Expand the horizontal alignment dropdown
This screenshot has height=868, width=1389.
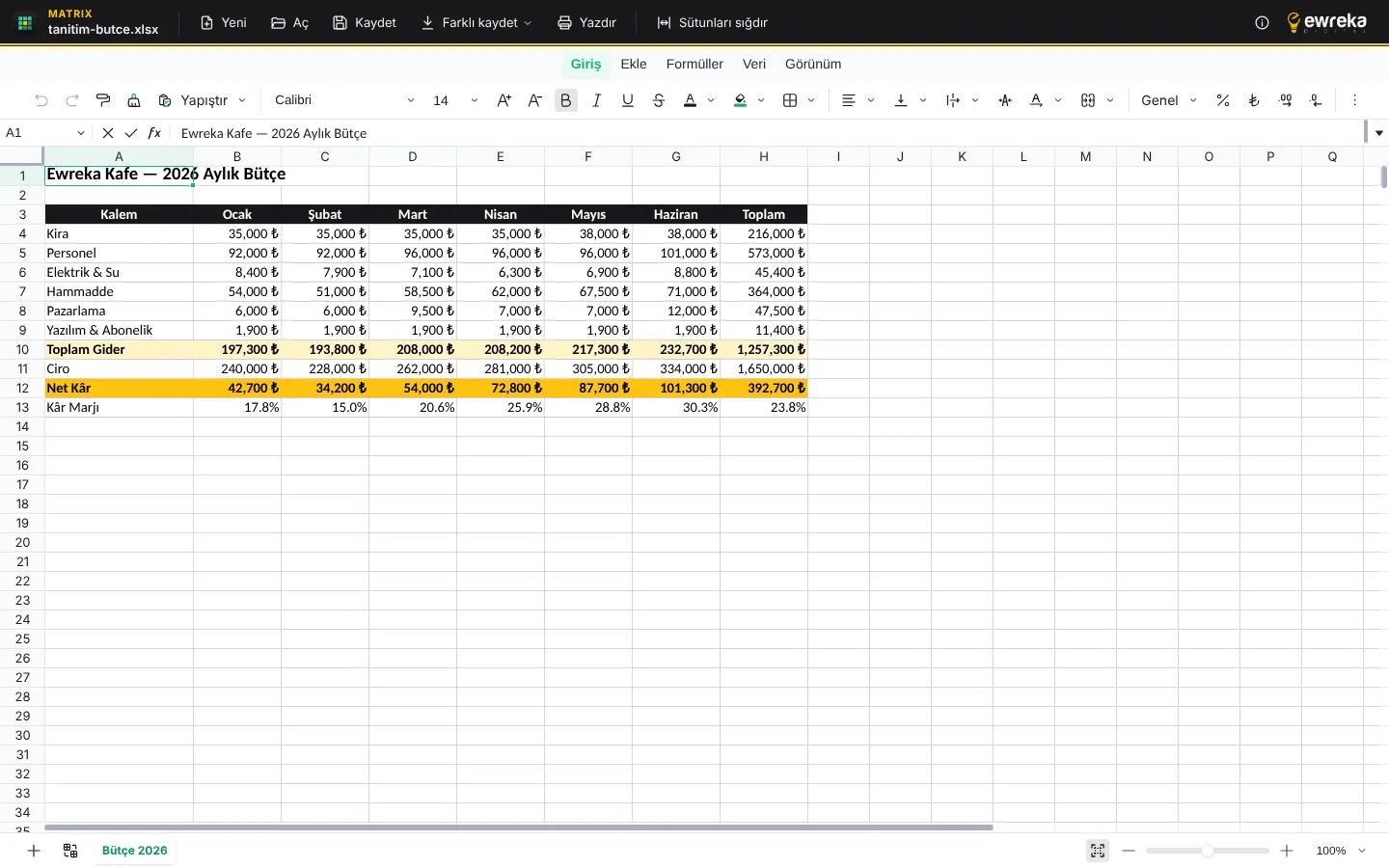coord(871,100)
